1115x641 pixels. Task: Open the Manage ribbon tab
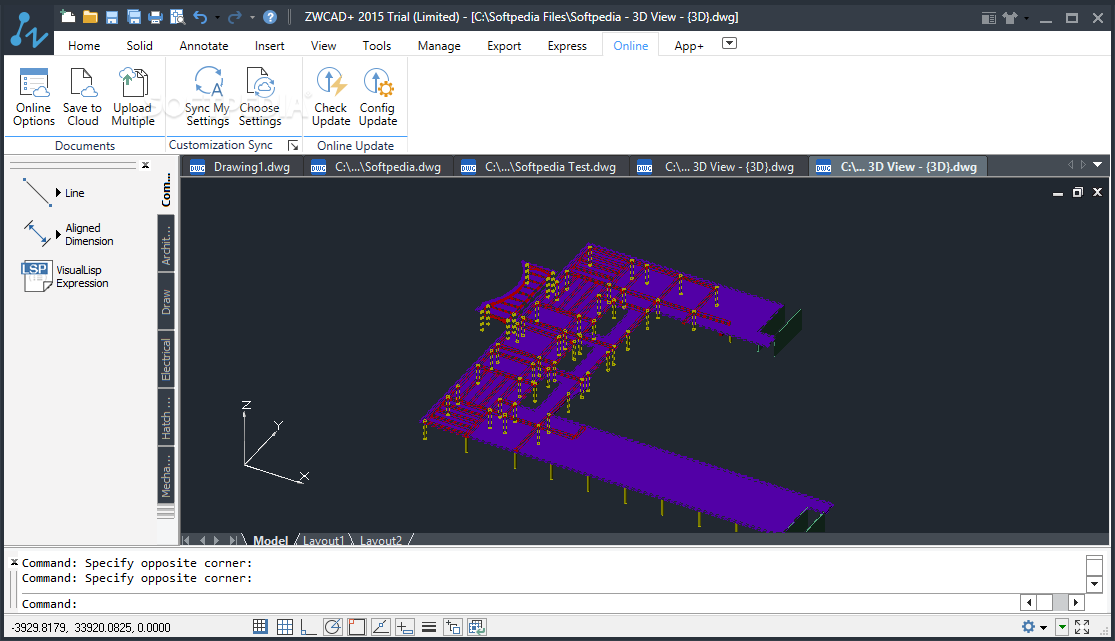(439, 46)
